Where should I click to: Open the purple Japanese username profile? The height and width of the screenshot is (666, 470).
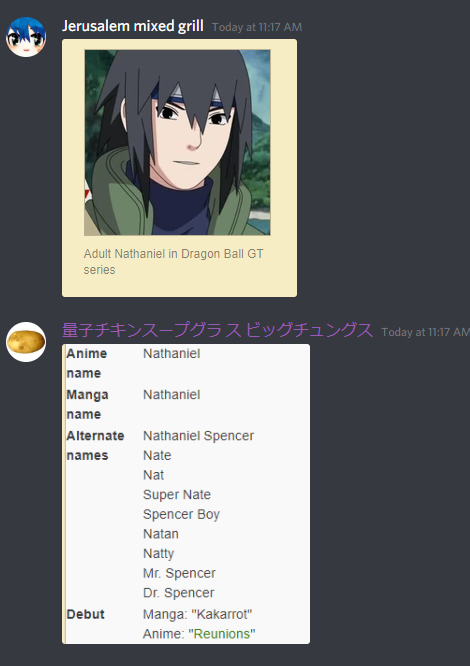tap(217, 330)
